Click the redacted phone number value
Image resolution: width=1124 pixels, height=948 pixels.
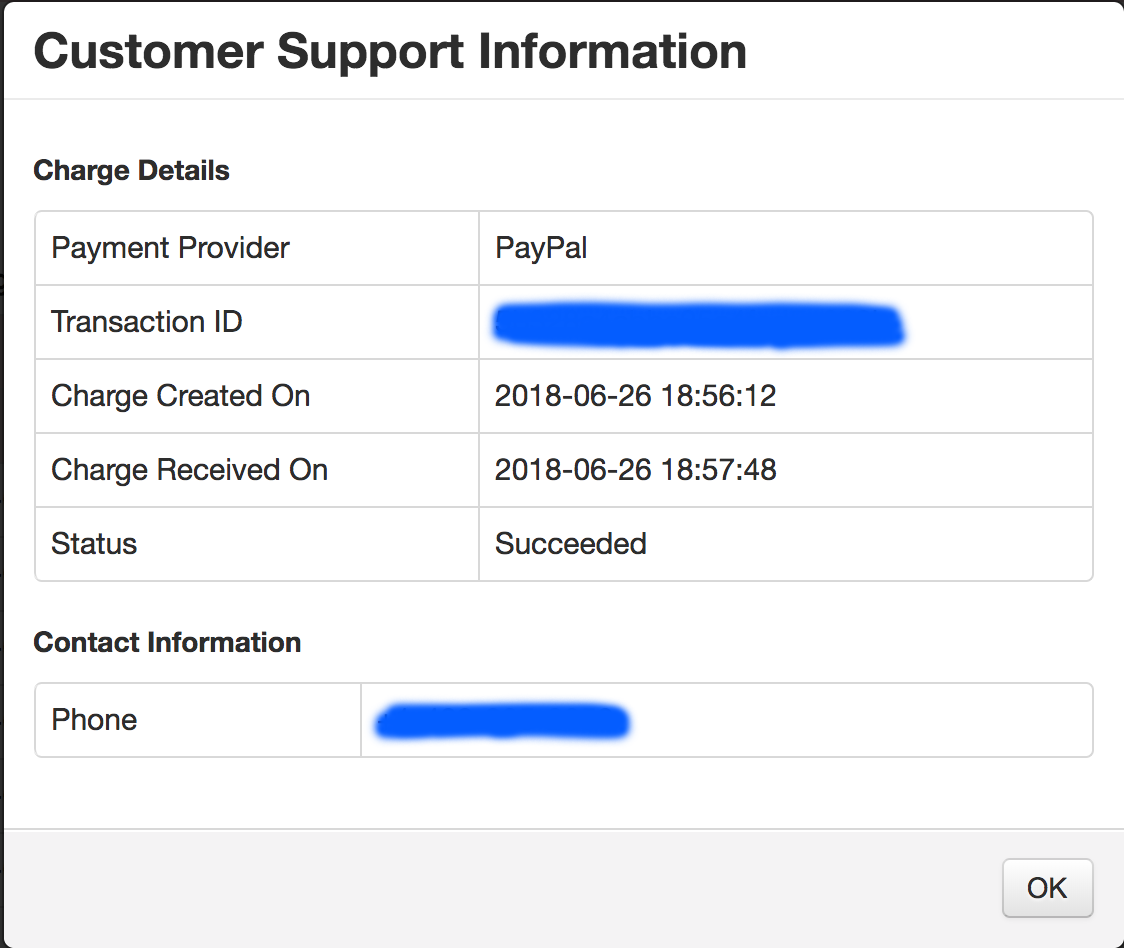(x=500, y=721)
